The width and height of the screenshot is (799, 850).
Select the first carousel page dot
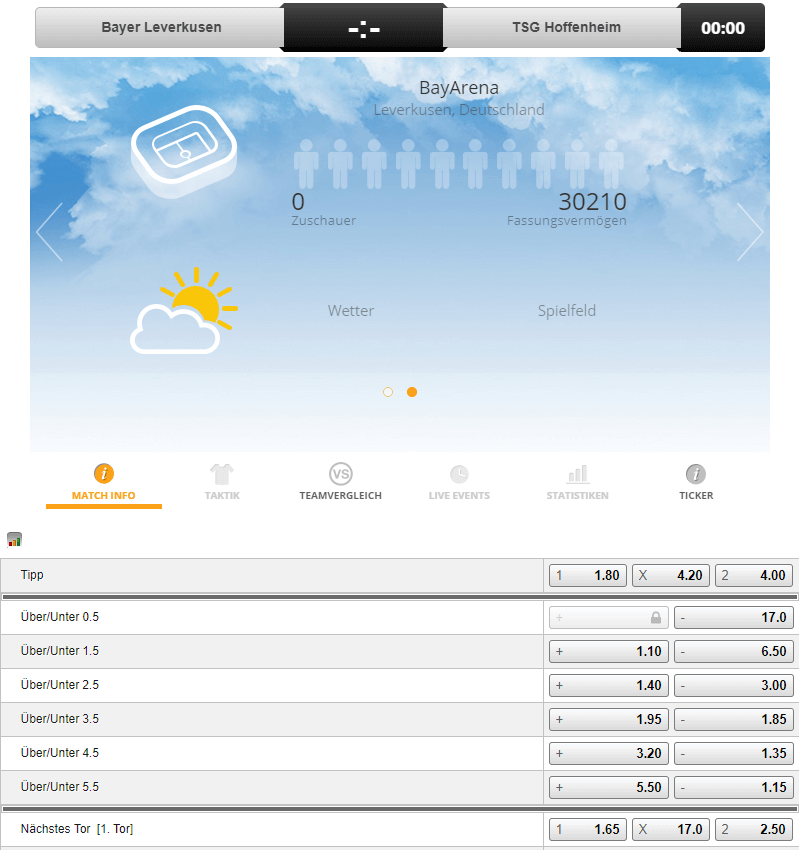[388, 392]
